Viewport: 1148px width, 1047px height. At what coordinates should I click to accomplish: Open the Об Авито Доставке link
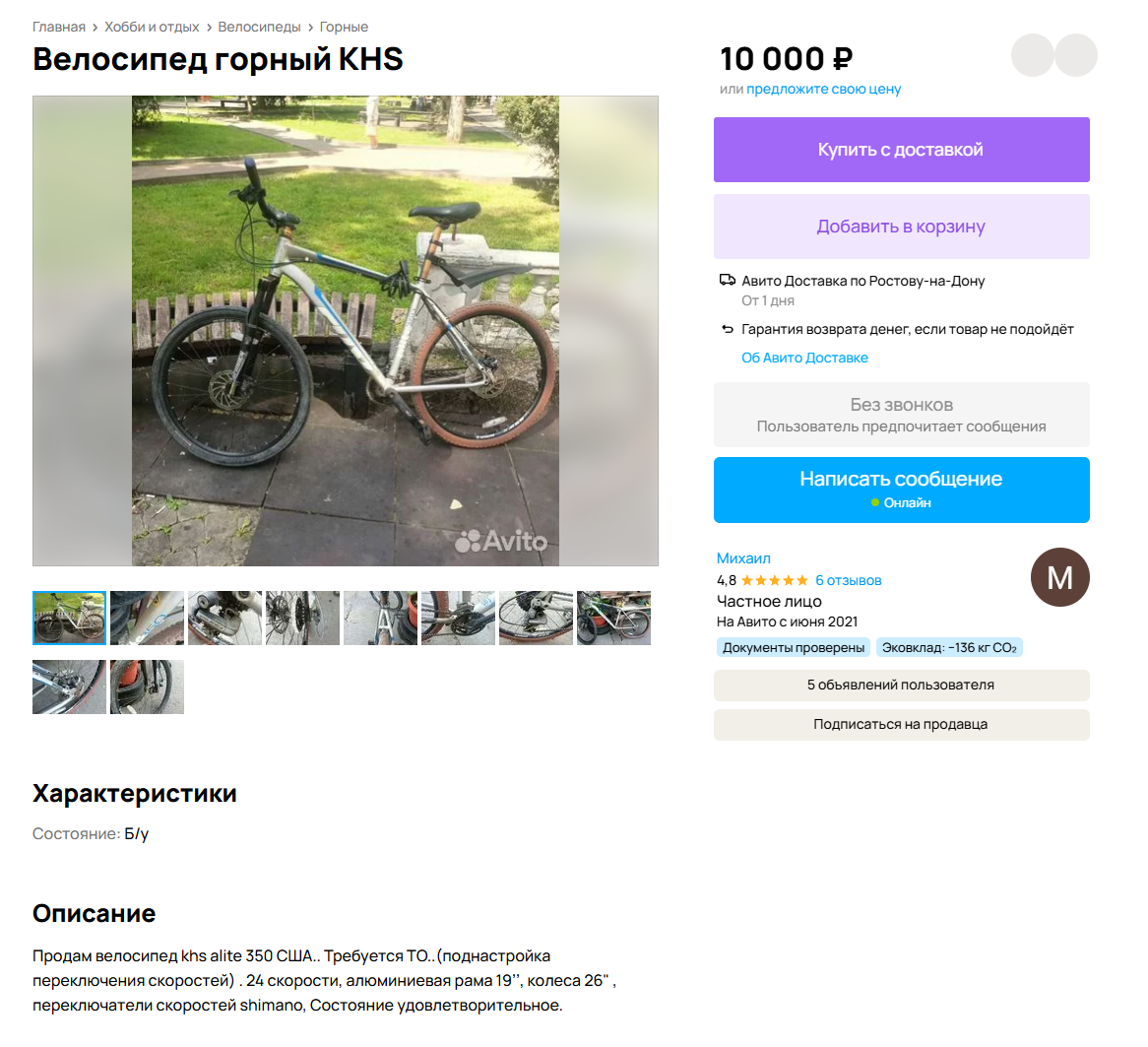[x=804, y=358]
